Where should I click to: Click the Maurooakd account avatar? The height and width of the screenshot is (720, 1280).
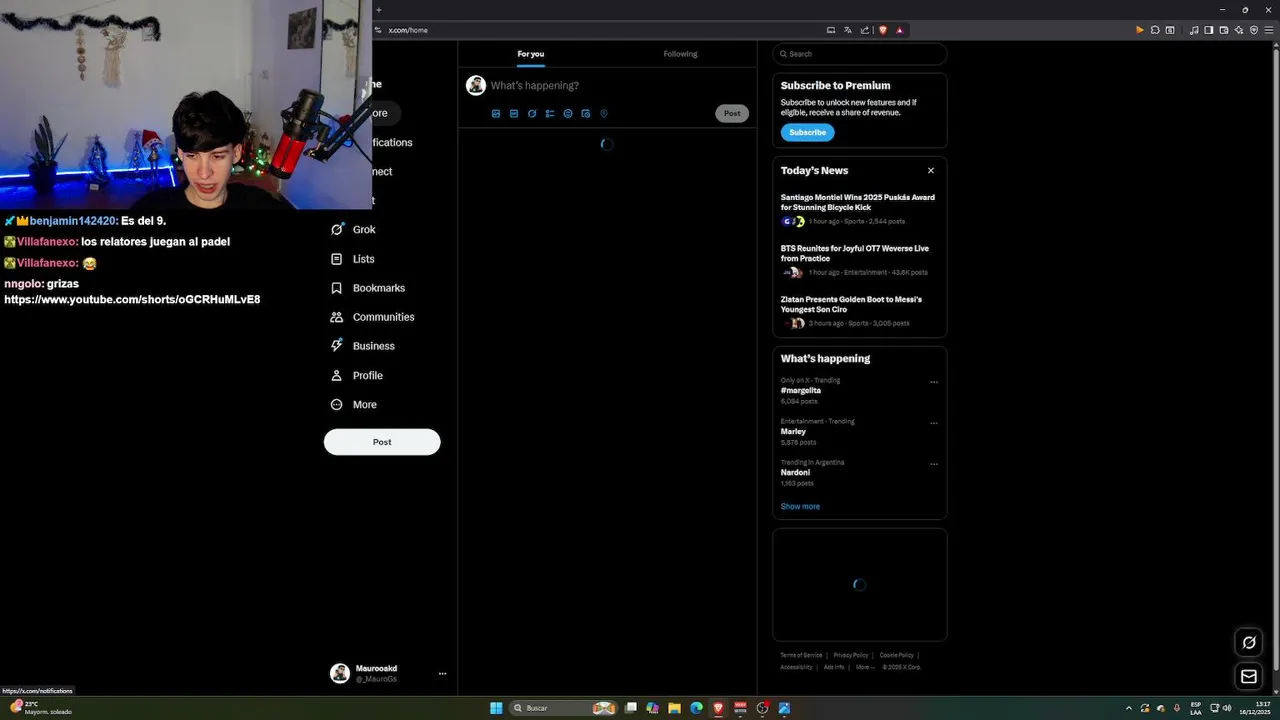click(x=340, y=674)
